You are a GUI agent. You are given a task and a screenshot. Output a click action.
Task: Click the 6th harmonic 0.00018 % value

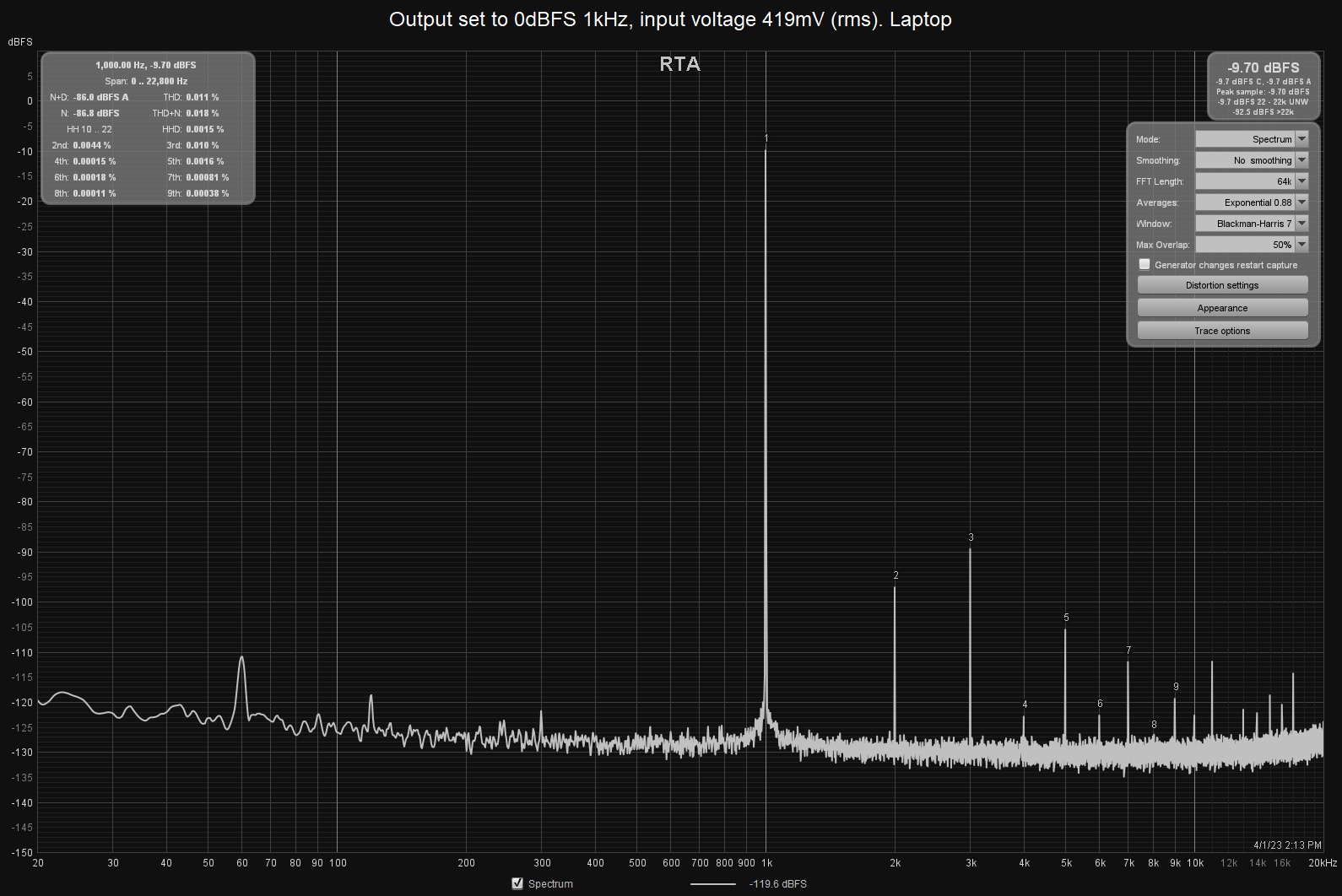click(x=95, y=177)
